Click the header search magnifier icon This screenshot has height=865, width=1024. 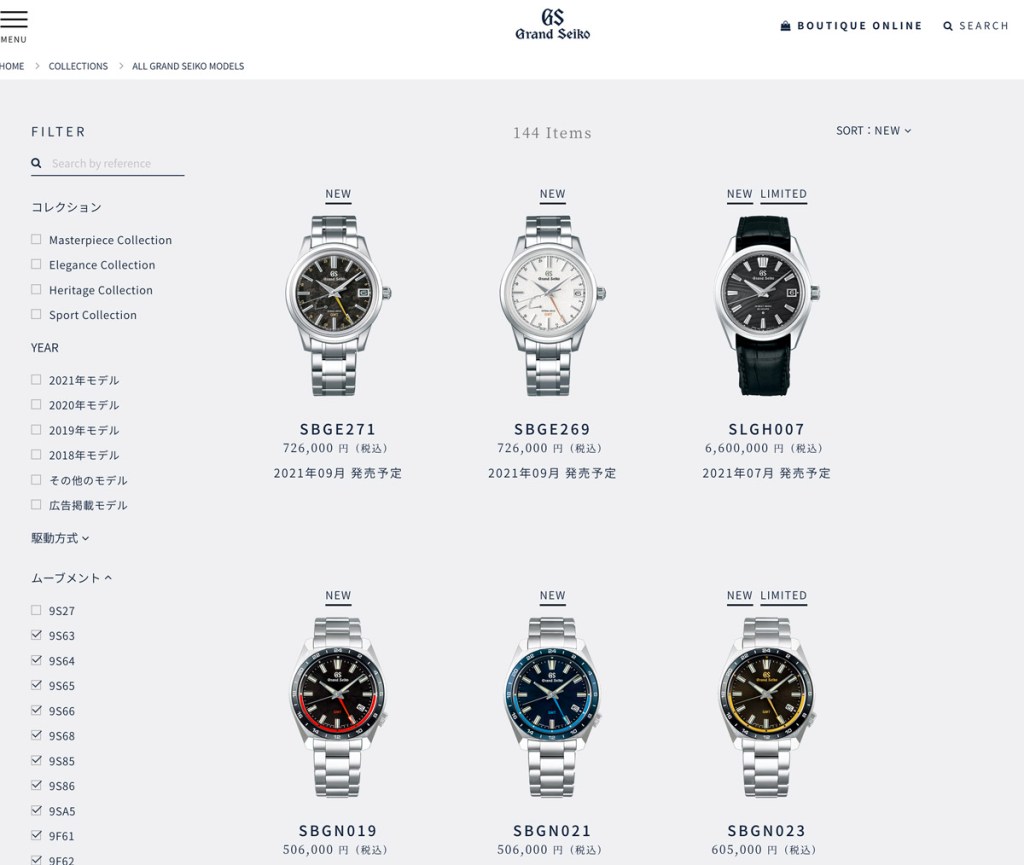(x=948, y=26)
